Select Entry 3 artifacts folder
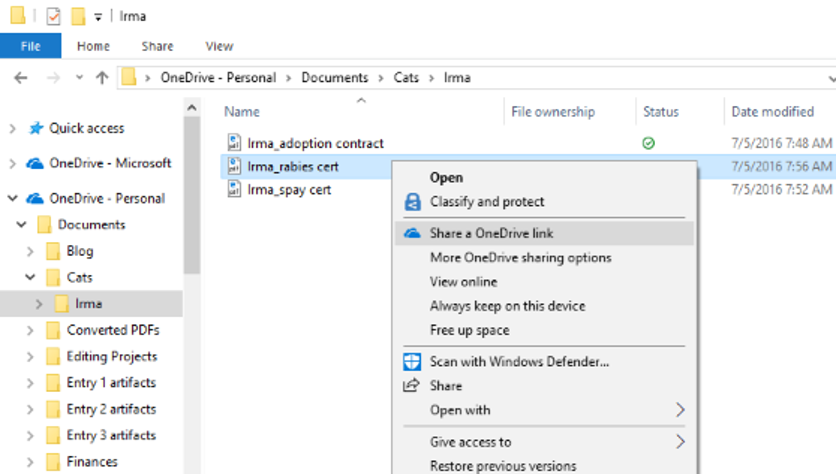Image resolution: width=836 pixels, height=474 pixels. tap(111, 436)
